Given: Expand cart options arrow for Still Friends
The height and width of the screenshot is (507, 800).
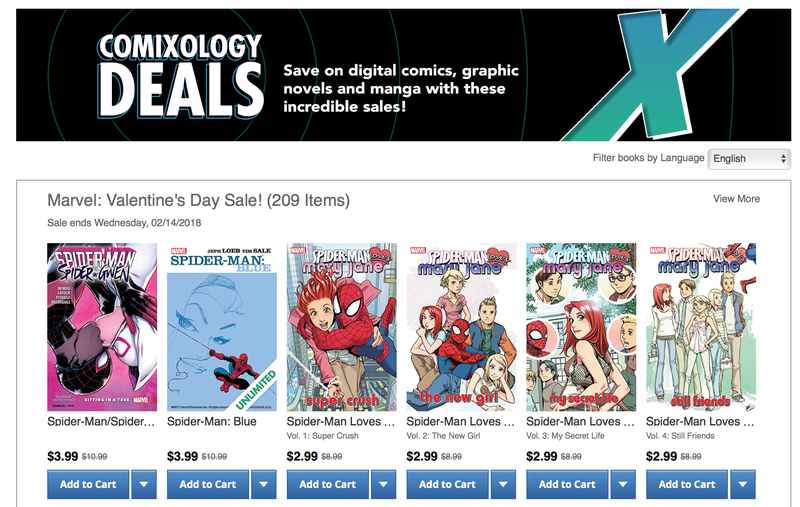Looking at the screenshot, I should point(743,484).
